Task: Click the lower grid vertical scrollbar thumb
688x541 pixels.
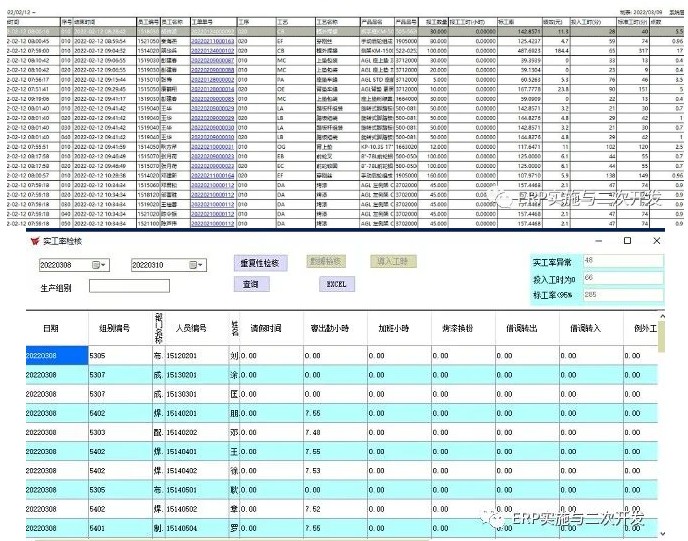Action: point(662,337)
